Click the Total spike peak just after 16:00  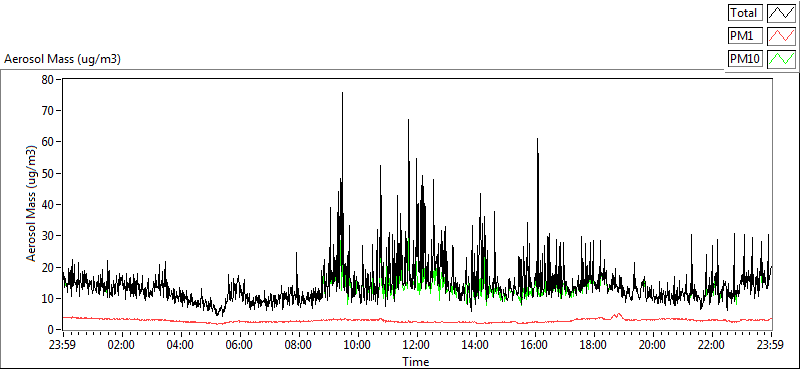coord(537,139)
